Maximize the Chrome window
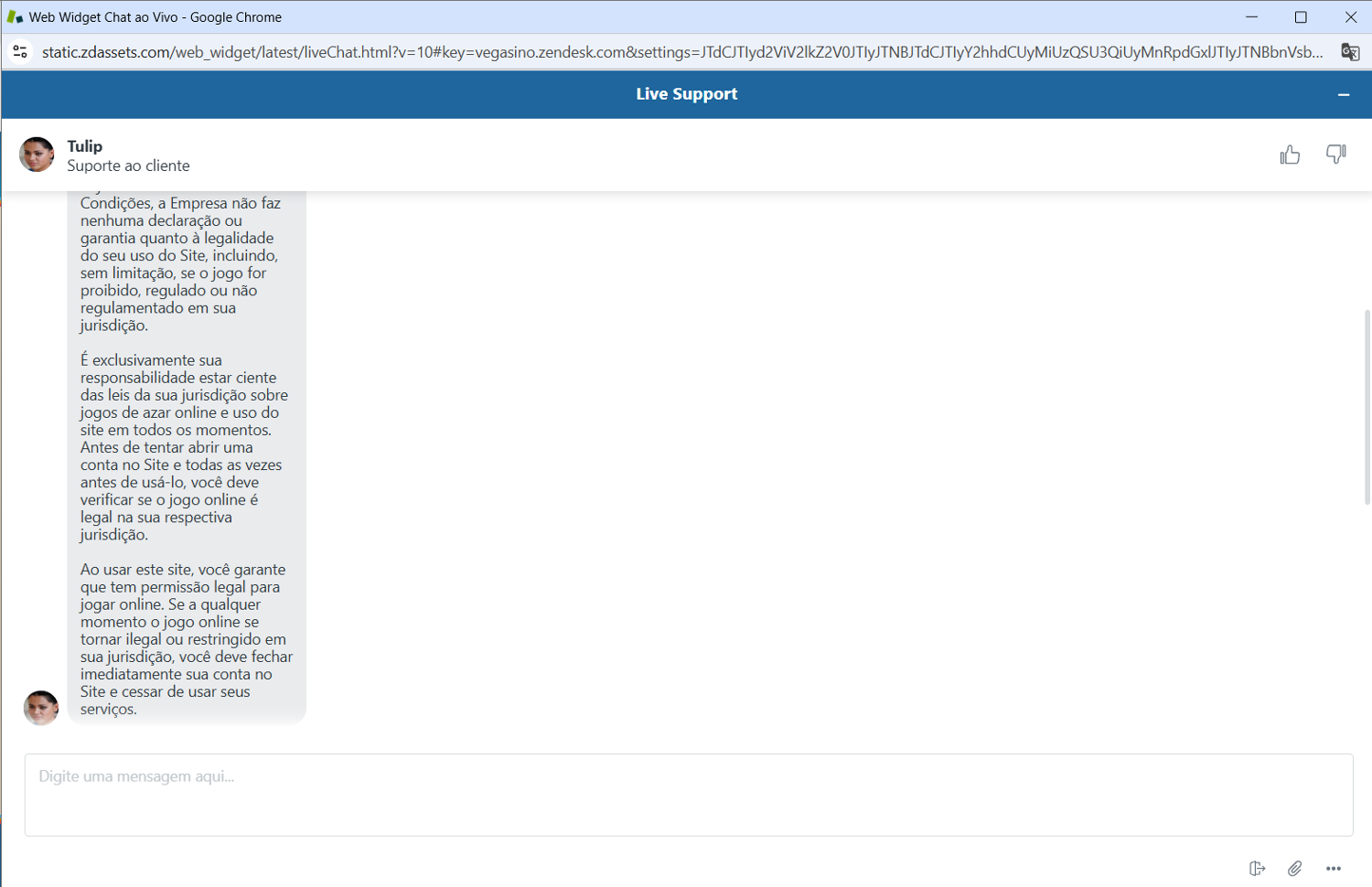Screen dimensions: 1372x887 coord(1301,17)
